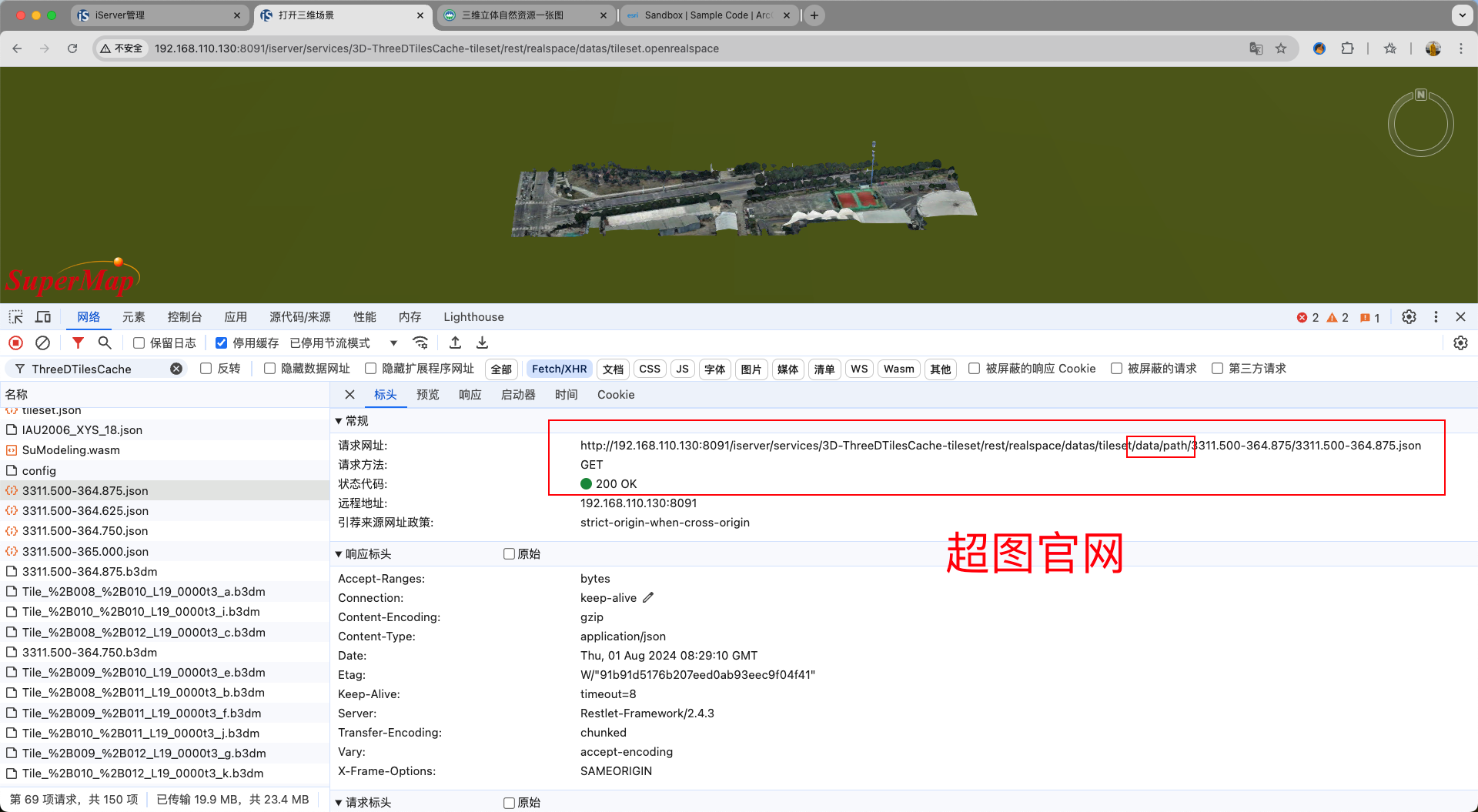Viewport: 1478px width, 812px height.
Task: Stop recording network log
Action: (x=15, y=343)
